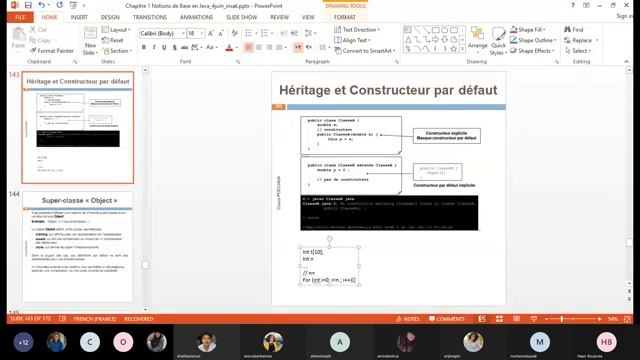Open font color picker arrow
640x360 pixels.
[x=237, y=48]
